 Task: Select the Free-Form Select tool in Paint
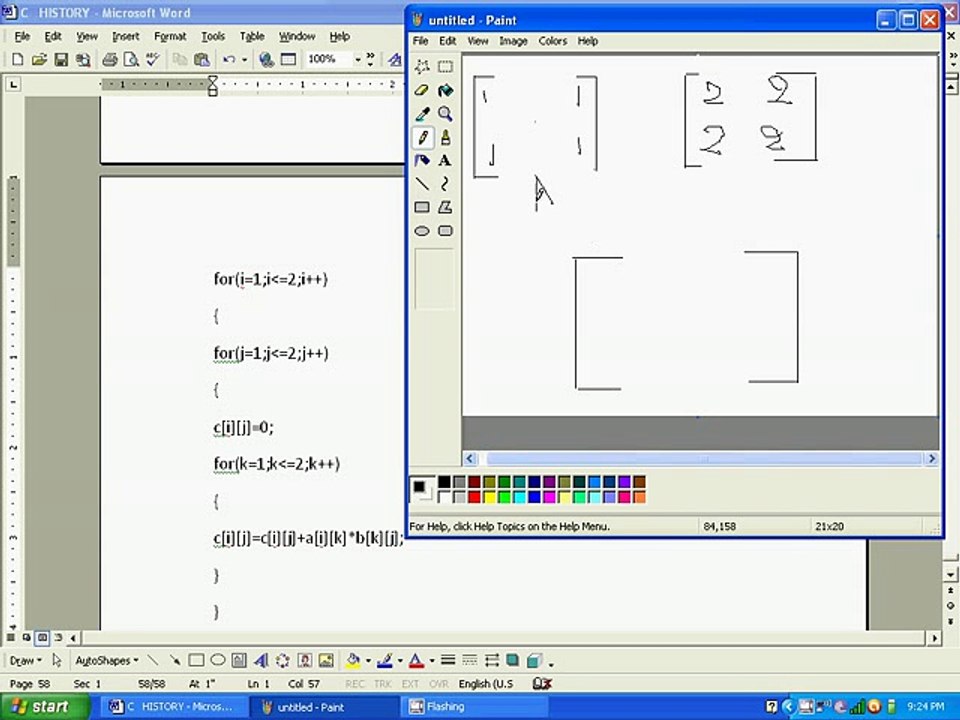422,66
